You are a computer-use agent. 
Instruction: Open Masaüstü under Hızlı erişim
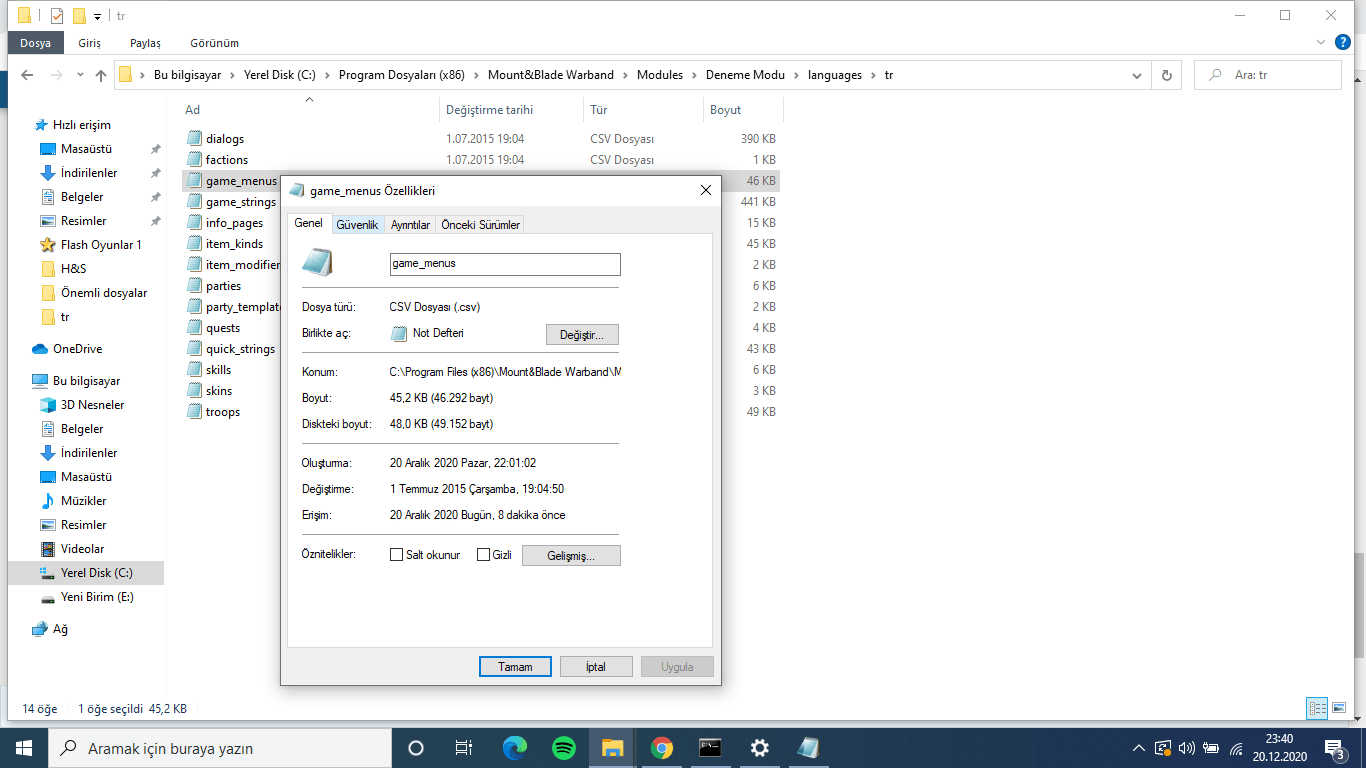click(86, 149)
